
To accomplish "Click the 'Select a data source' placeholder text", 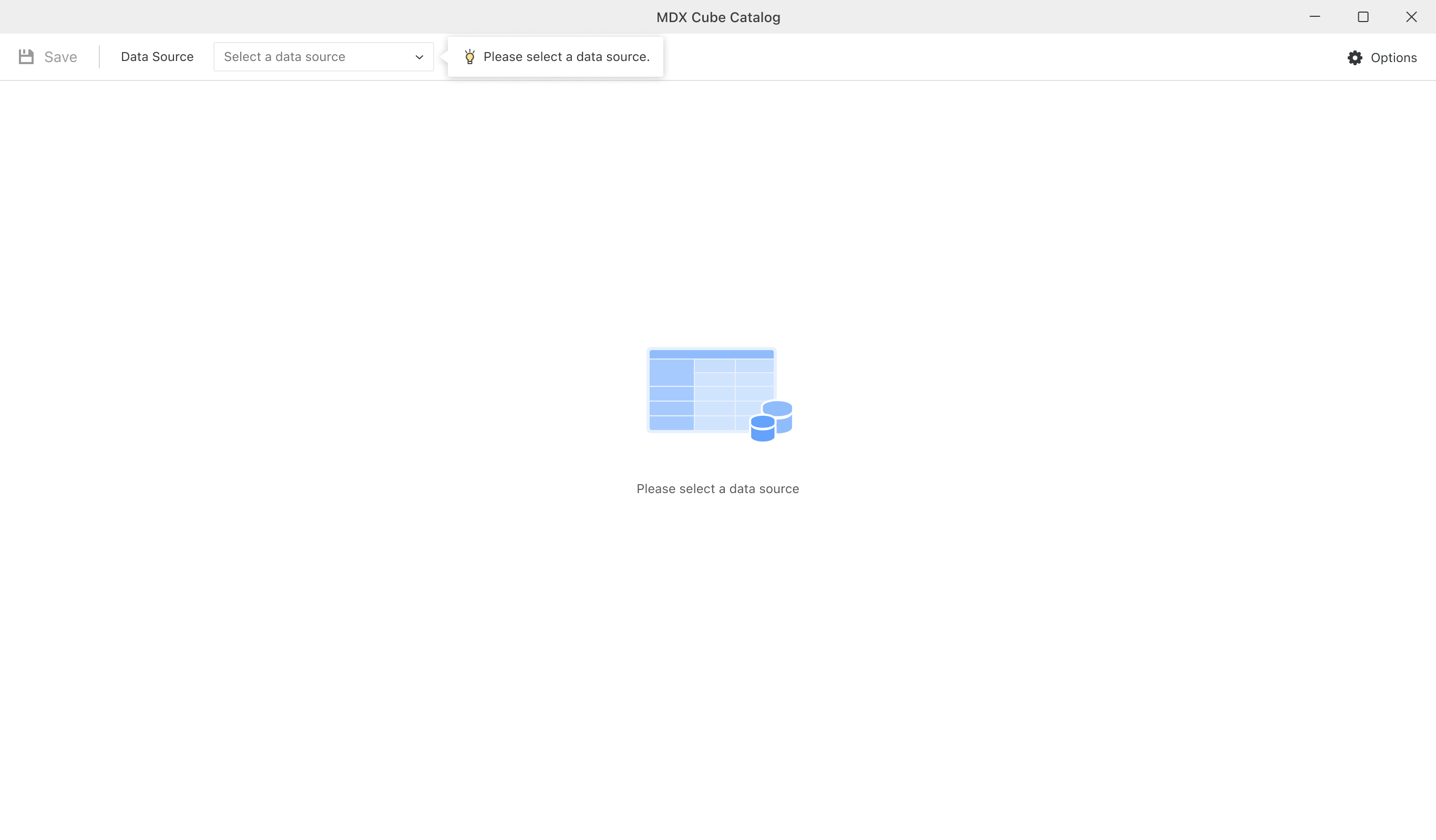I will pyautogui.click(x=284, y=57).
